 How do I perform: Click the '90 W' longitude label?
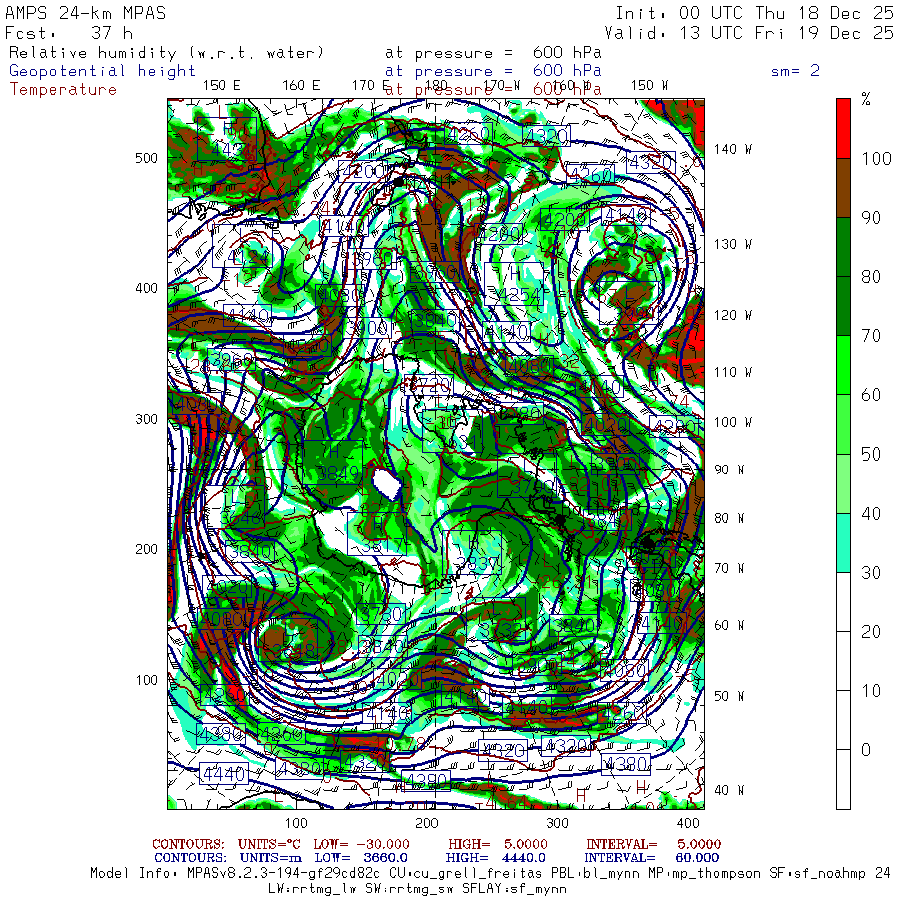729,470
